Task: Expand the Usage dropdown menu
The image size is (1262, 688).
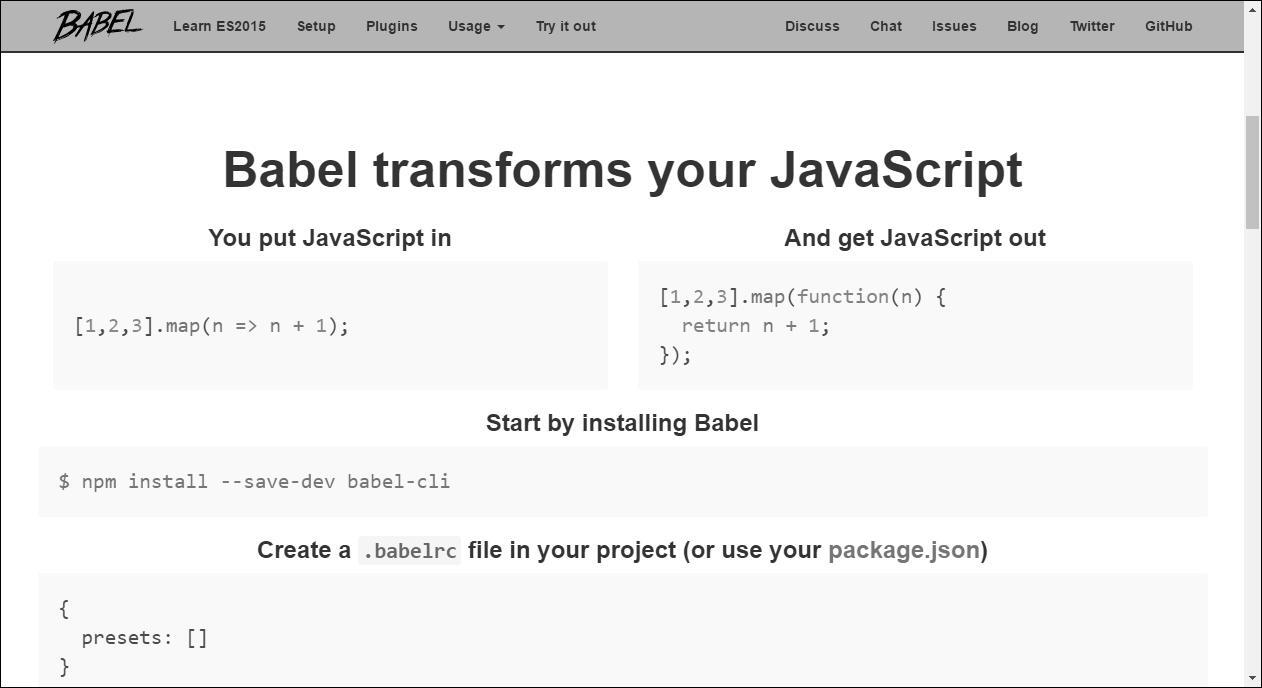Action: pyautogui.click(x=476, y=26)
